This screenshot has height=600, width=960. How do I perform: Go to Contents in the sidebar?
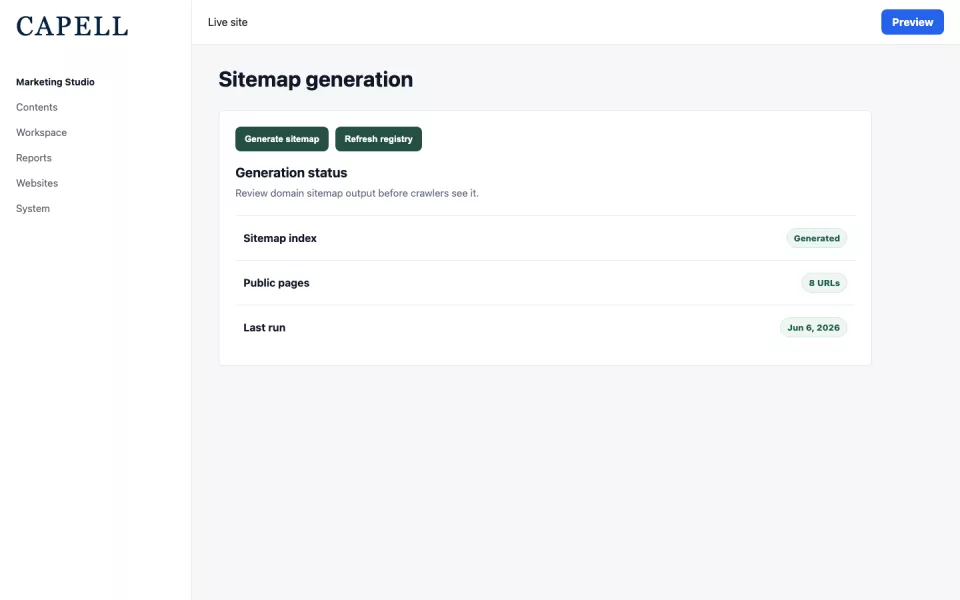click(x=37, y=107)
